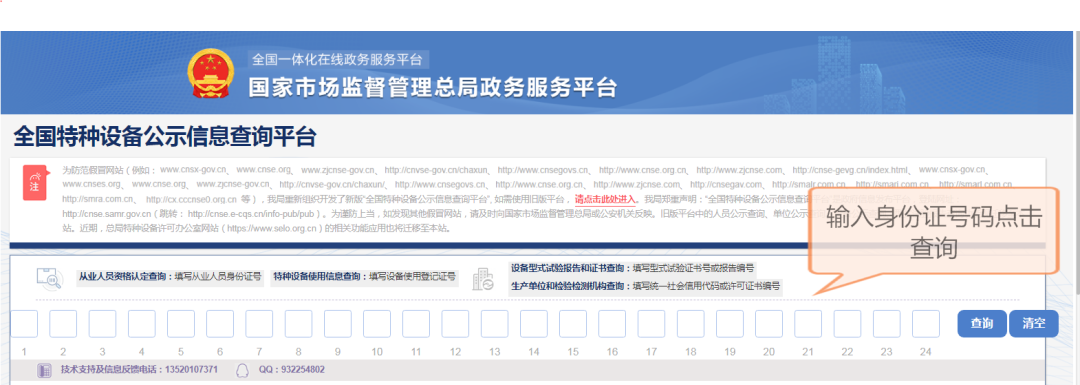1080x385 pixels.
Task: Select input box number 1
Action: pos(24,324)
